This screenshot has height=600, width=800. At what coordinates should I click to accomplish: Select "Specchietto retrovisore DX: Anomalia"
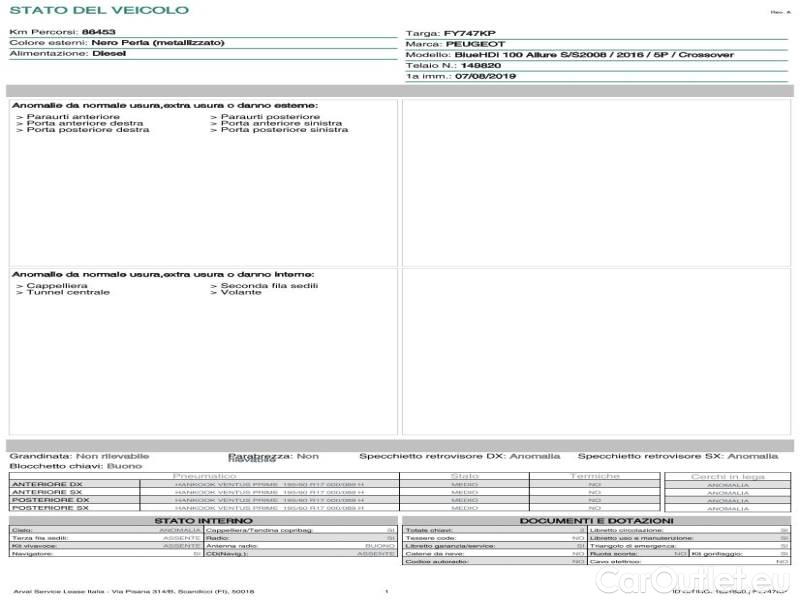459,456
